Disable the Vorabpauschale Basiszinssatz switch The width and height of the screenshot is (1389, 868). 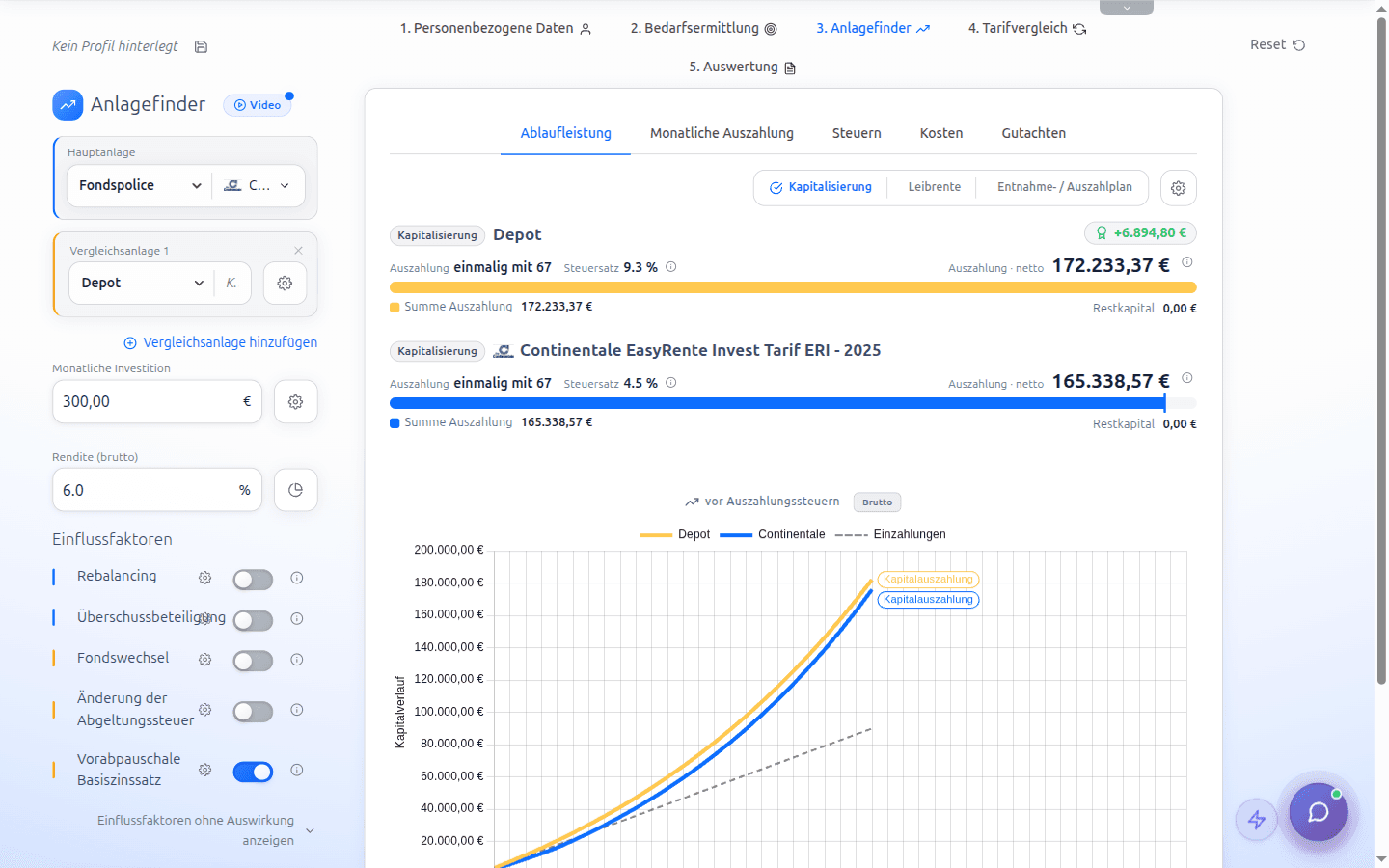253,772
